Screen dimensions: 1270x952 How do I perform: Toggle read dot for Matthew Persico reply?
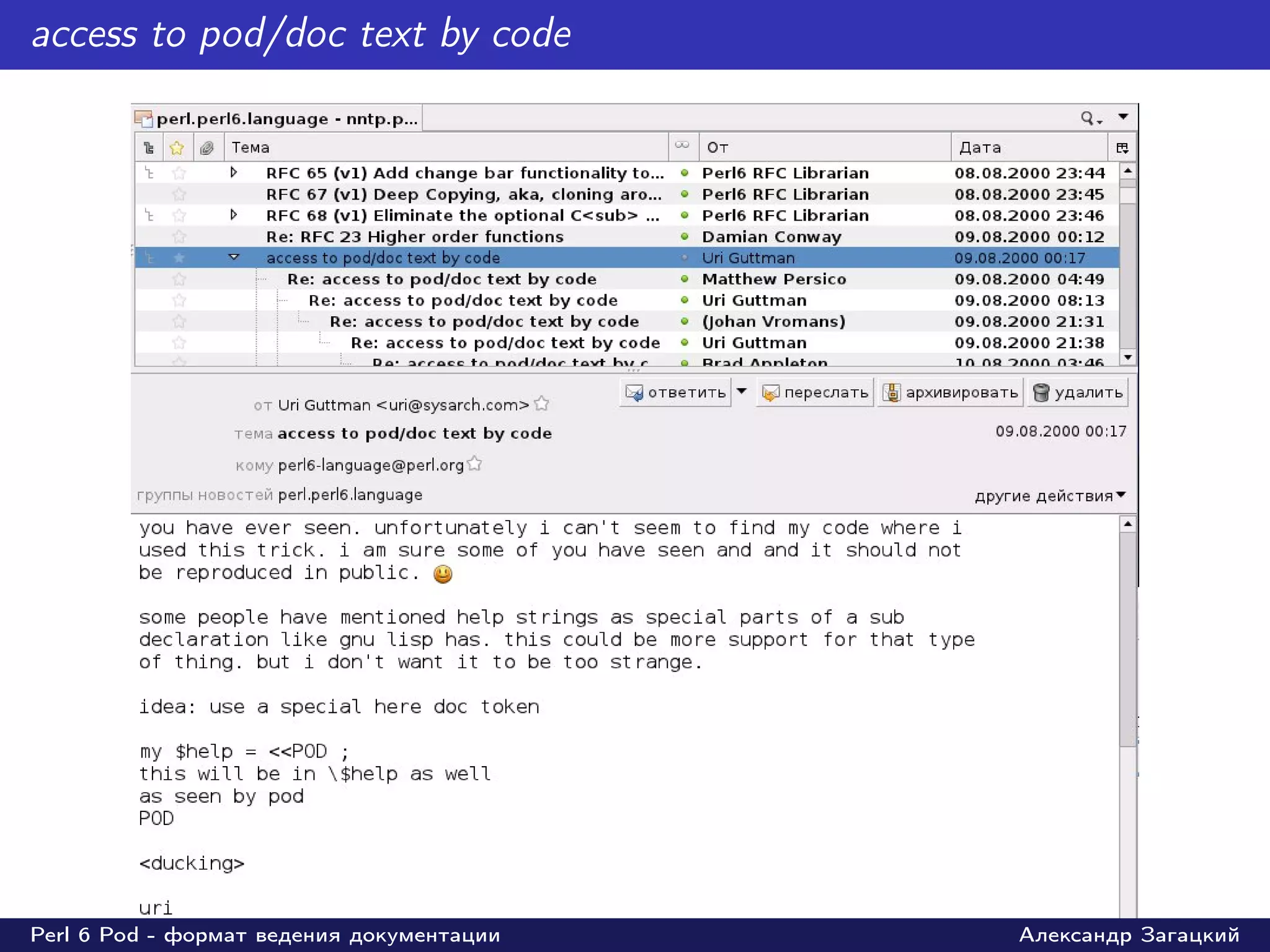pos(685,279)
